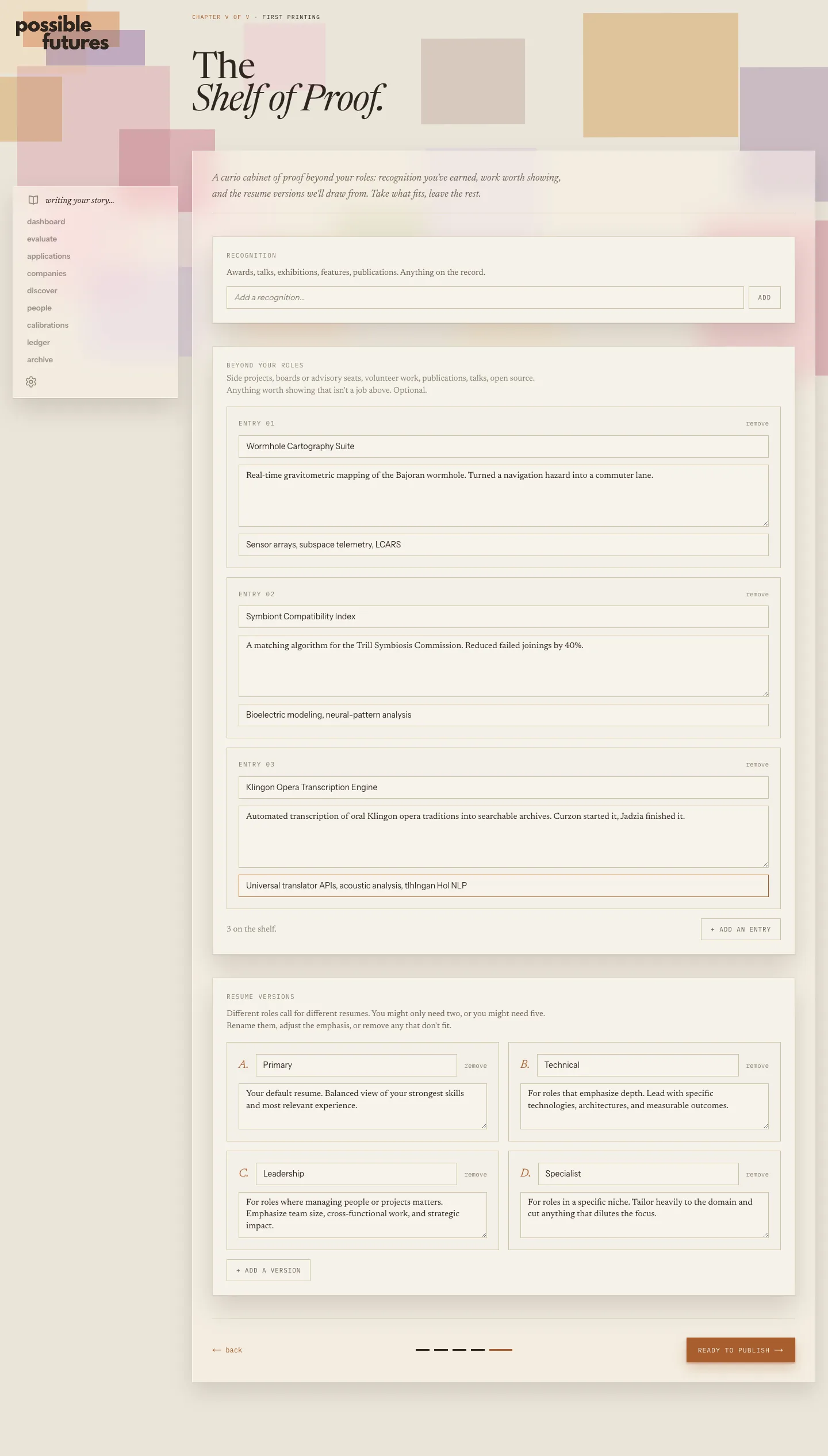
Task: Click the arrow on Ready to Publish
Action: 779,1350
